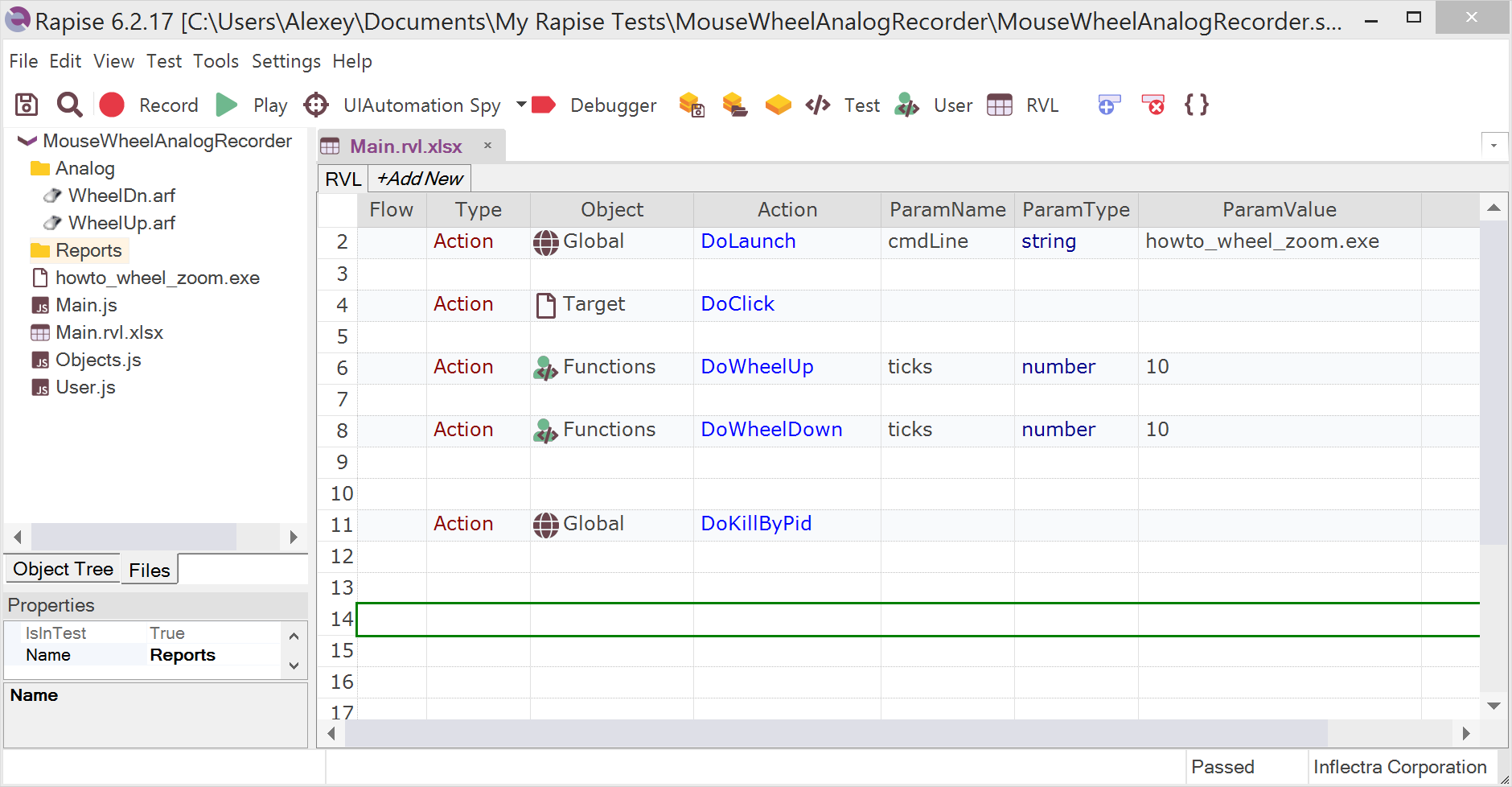1512x787 pixels.
Task: Click the Search magnifier icon
Action: (69, 105)
